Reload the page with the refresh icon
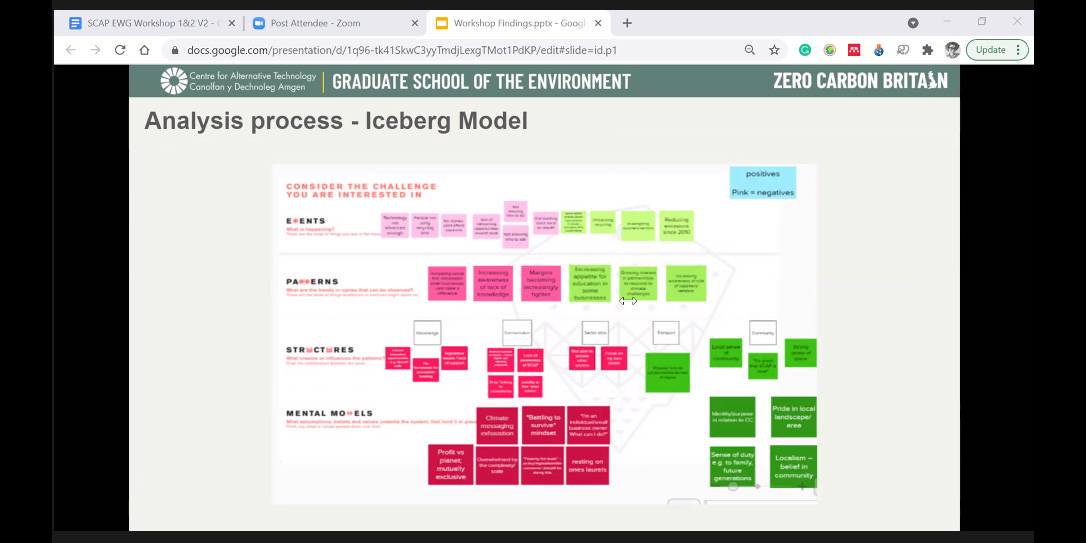Viewport: 1086px width, 543px height. (x=120, y=50)
